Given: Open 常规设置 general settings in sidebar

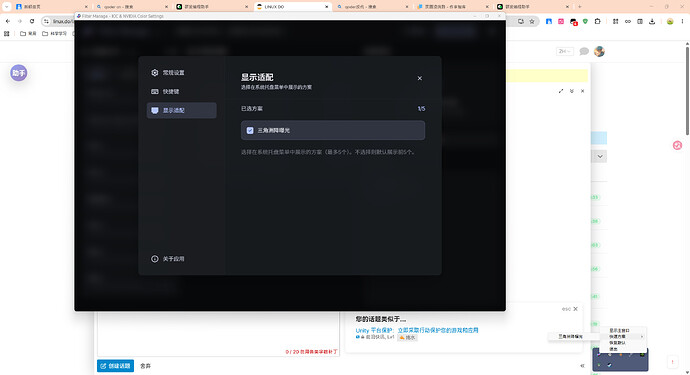Looking at the screenshot, I should point(181,73).
